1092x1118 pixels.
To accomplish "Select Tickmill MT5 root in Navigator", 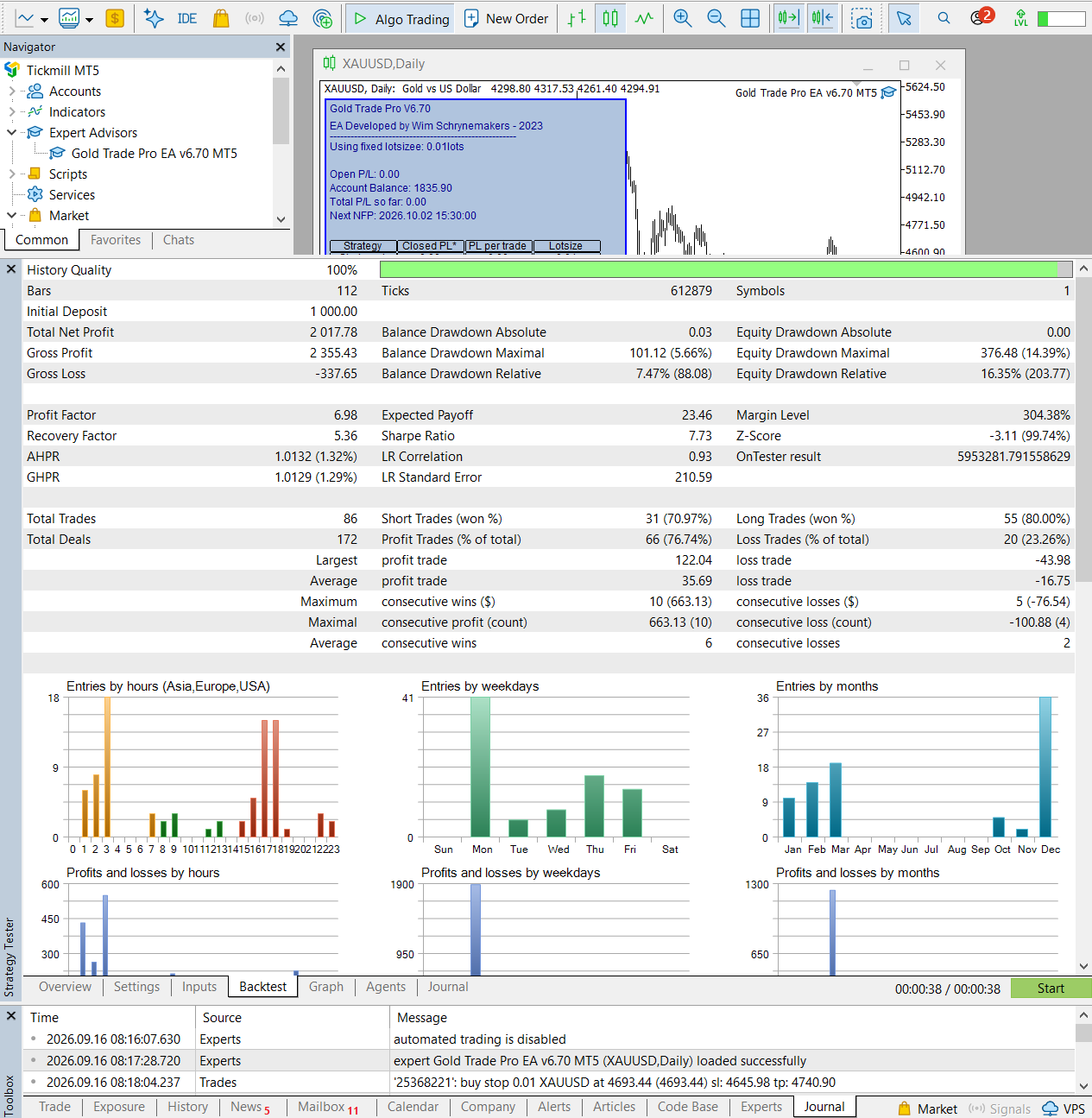I will [x=62, y=71].
